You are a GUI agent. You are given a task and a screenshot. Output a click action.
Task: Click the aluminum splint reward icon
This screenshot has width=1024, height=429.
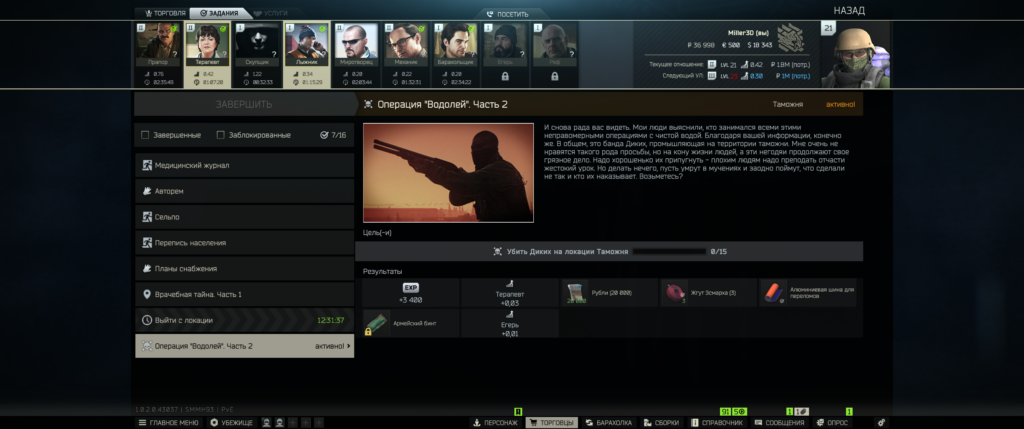pyautogui.click(x=775, y=293)
